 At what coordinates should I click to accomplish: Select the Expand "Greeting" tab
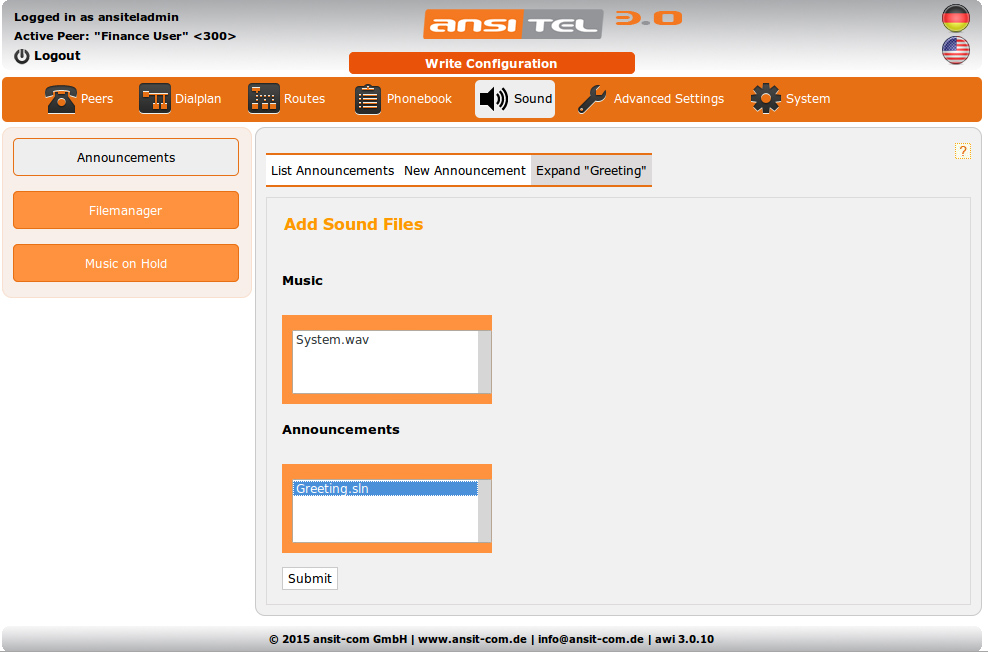tap(590, 171)
